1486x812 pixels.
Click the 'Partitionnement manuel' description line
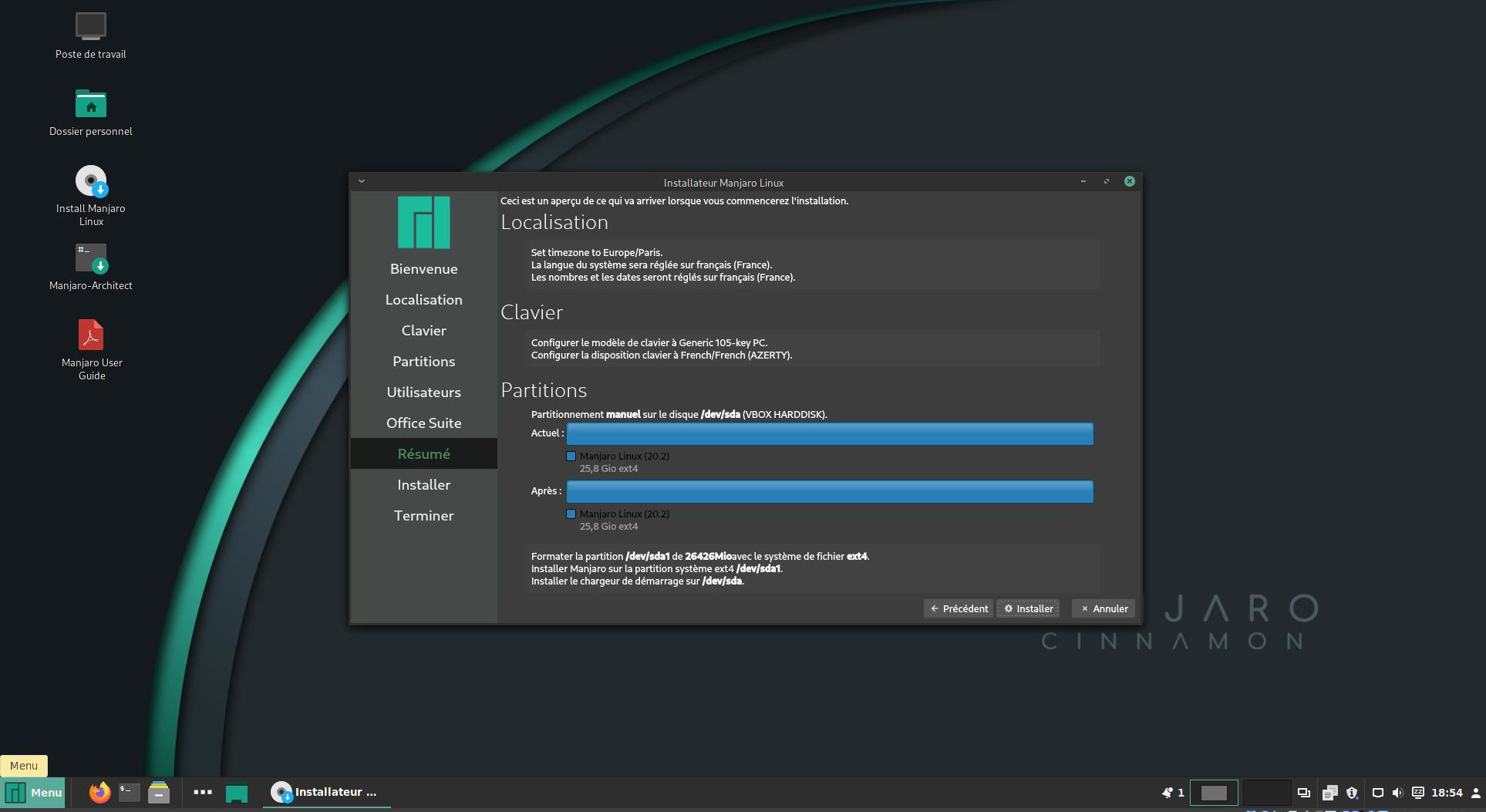[679, 415]
